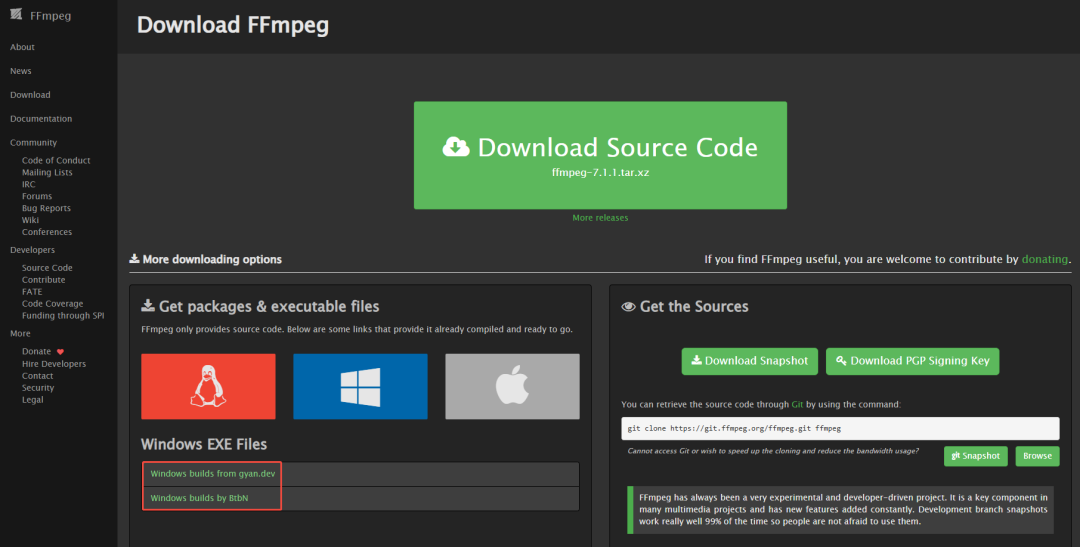Viewport: 1080px width, 547px height.
Task: Open the Wiki link
Action: [30, 220]
